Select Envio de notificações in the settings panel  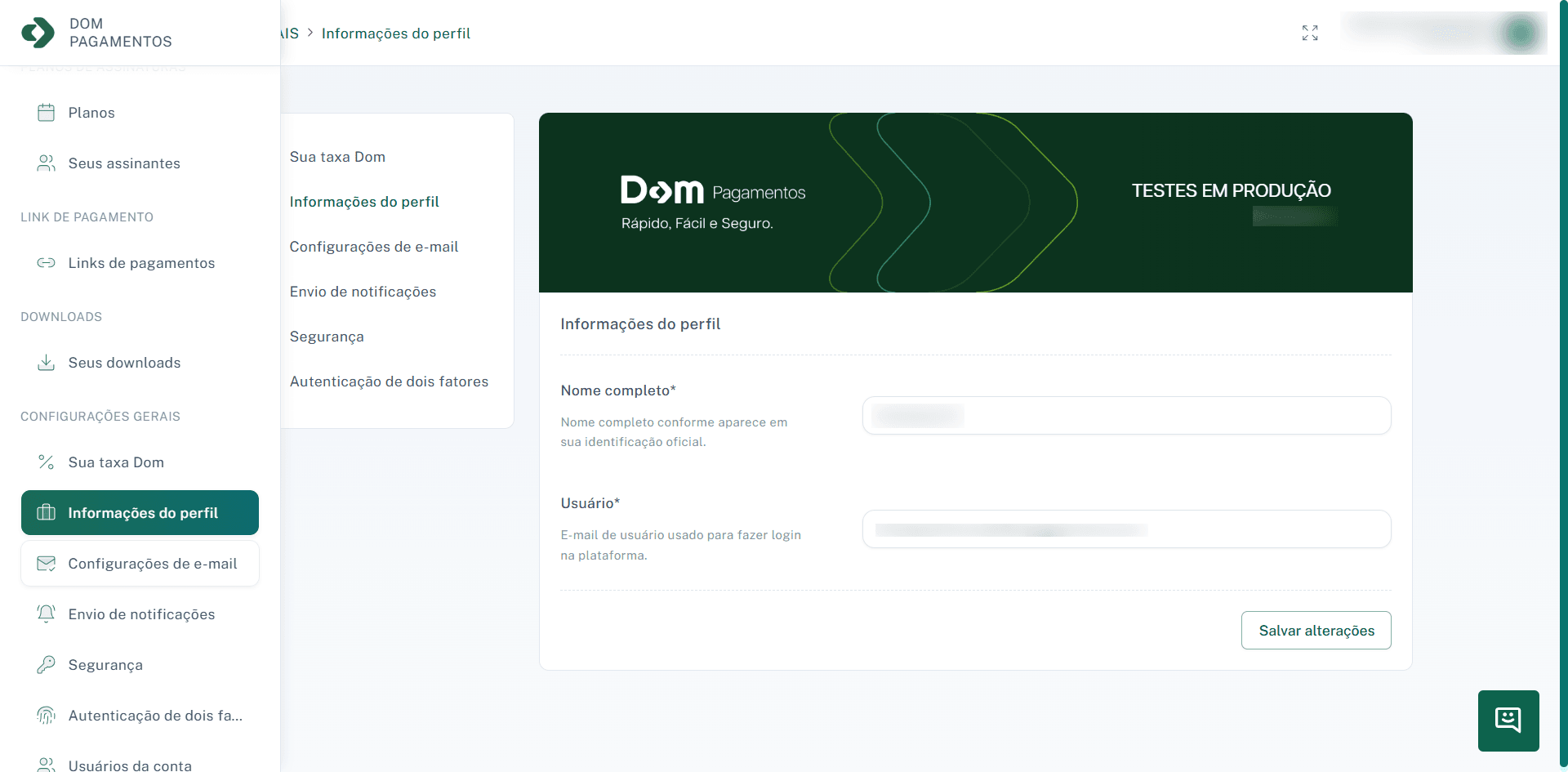coord(363,291)
